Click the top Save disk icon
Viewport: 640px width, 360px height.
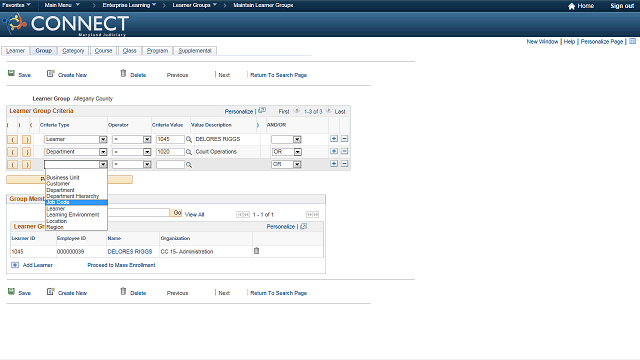click(11, 73)
